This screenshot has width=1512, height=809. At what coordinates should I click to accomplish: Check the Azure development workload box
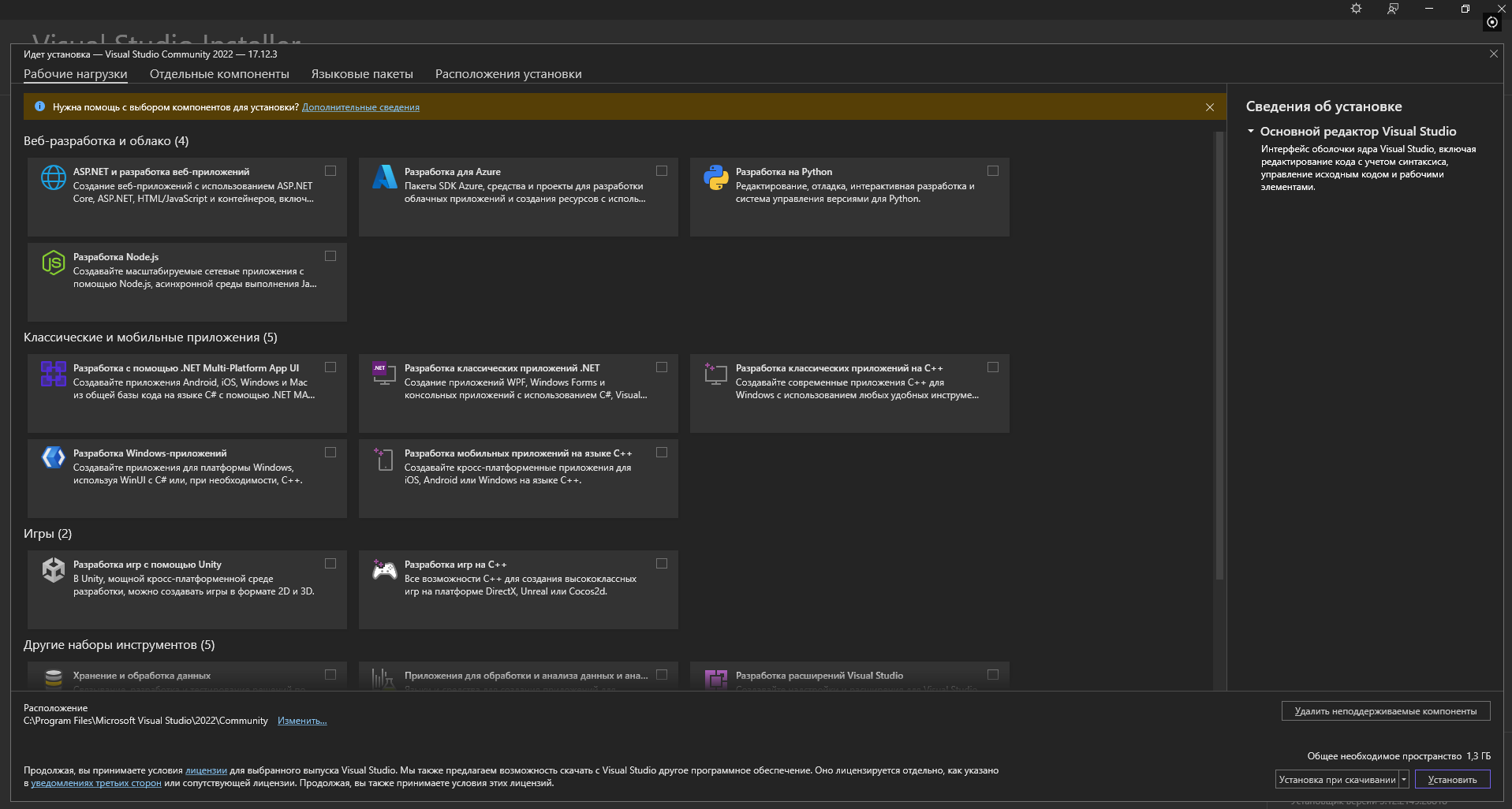pos(662,170)
